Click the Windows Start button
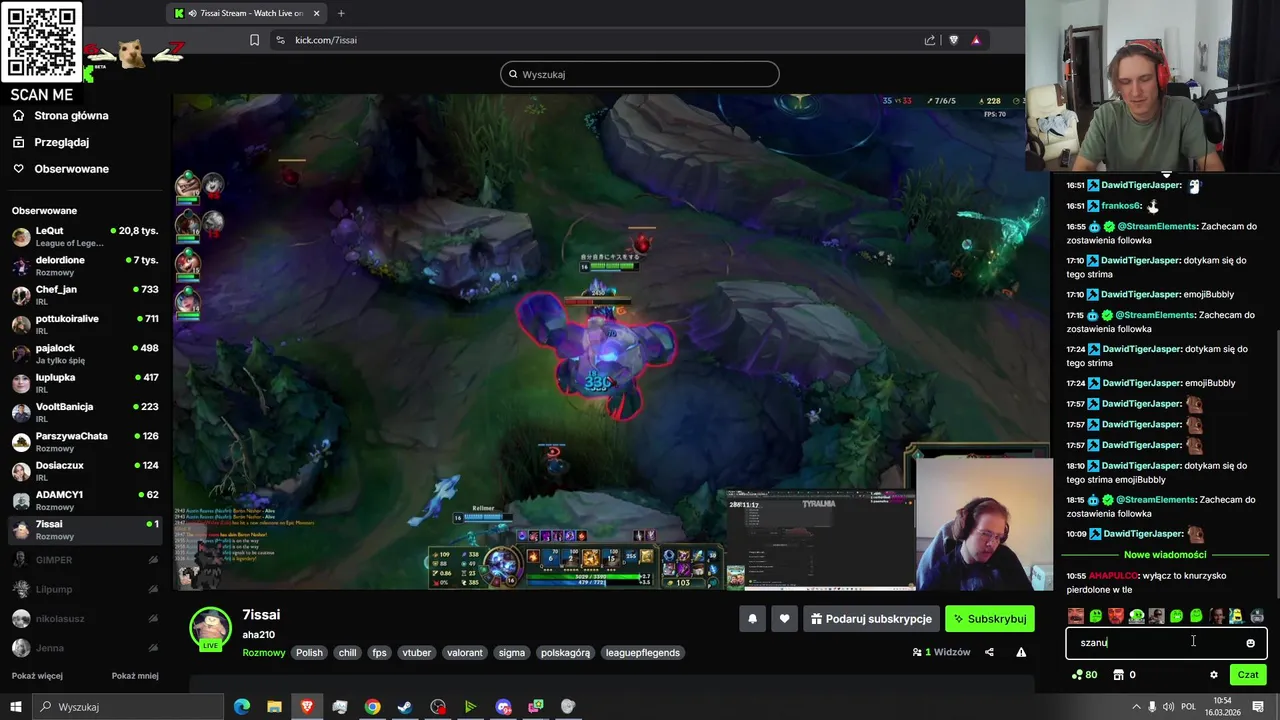 16,707
